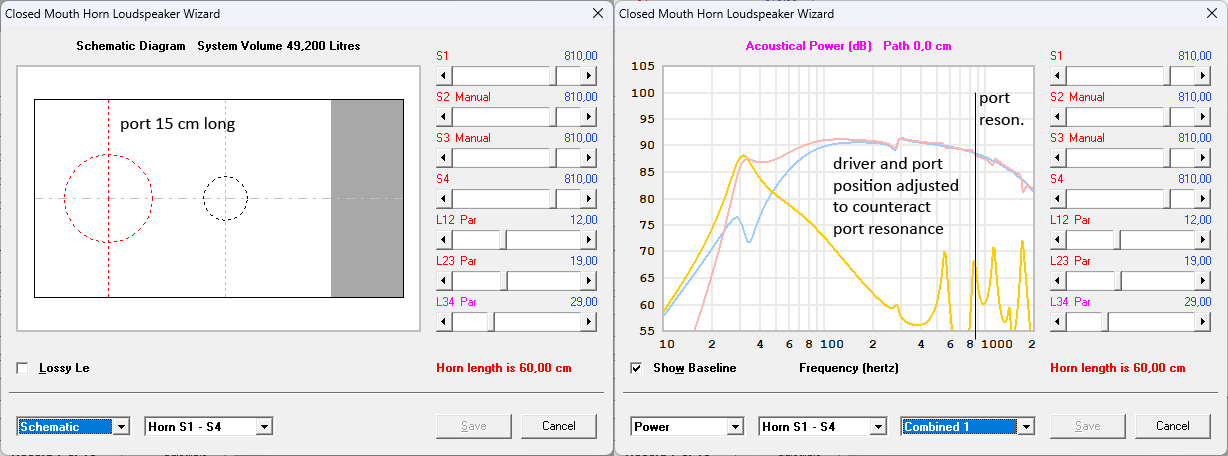
Task: Click L23 slider left arrow in Acoustical Power window
Action: (1060, 281)
